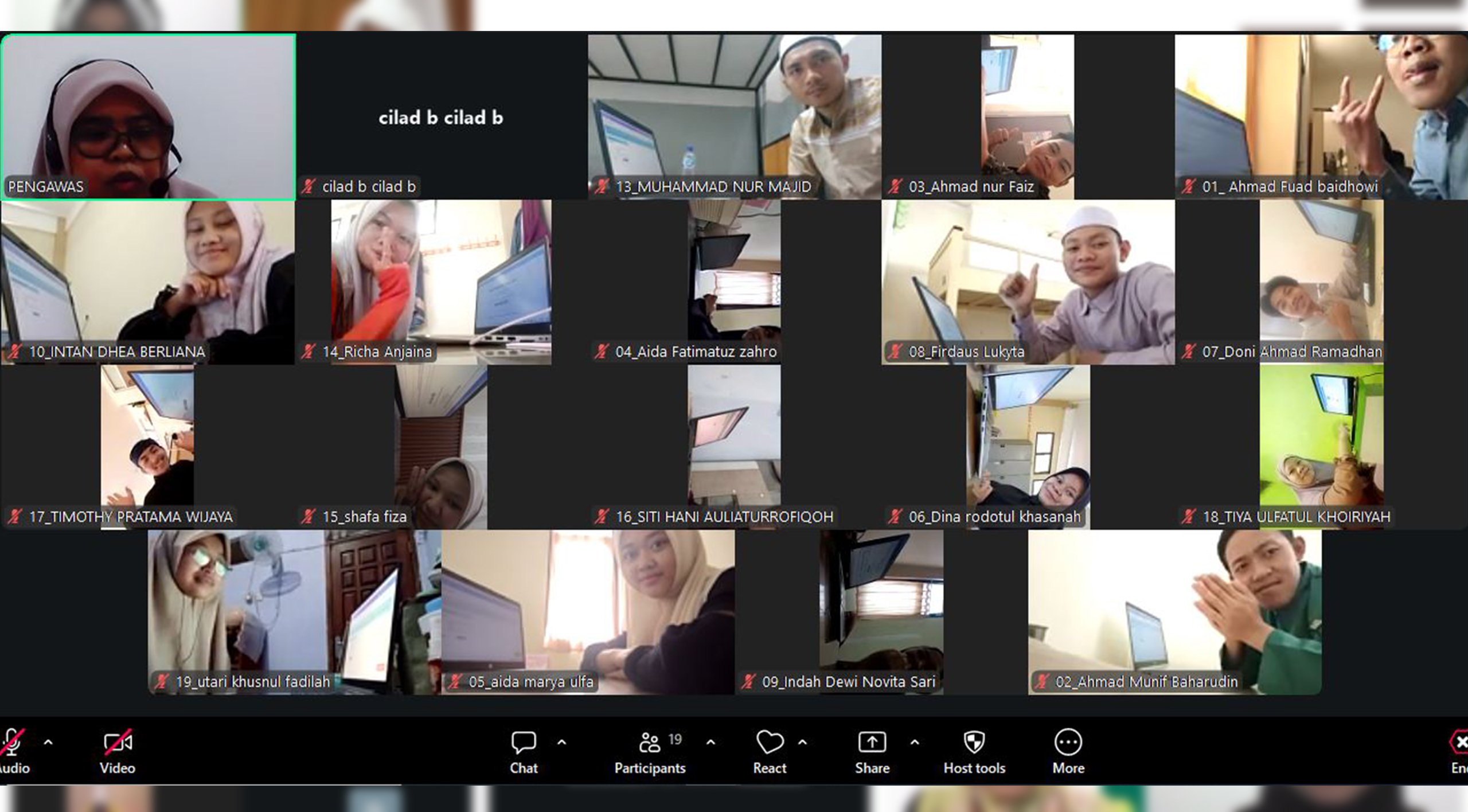This screenshot has height=812, width=1468.
Task: Expand participants options arrow next to Participants
Action: coord(710,743)
